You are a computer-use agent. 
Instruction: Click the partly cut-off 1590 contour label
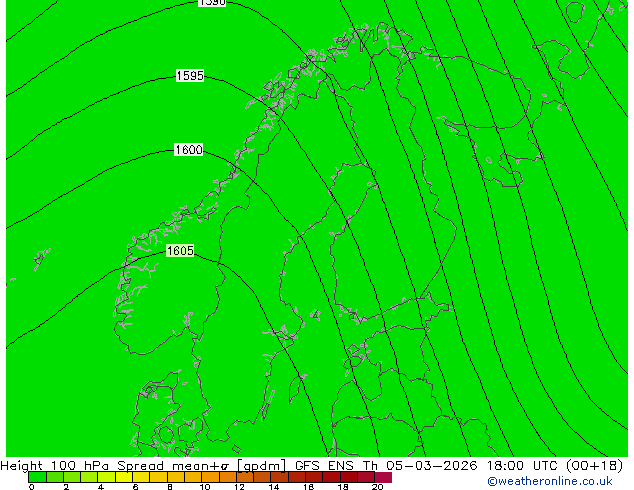(x=212, y=3)
